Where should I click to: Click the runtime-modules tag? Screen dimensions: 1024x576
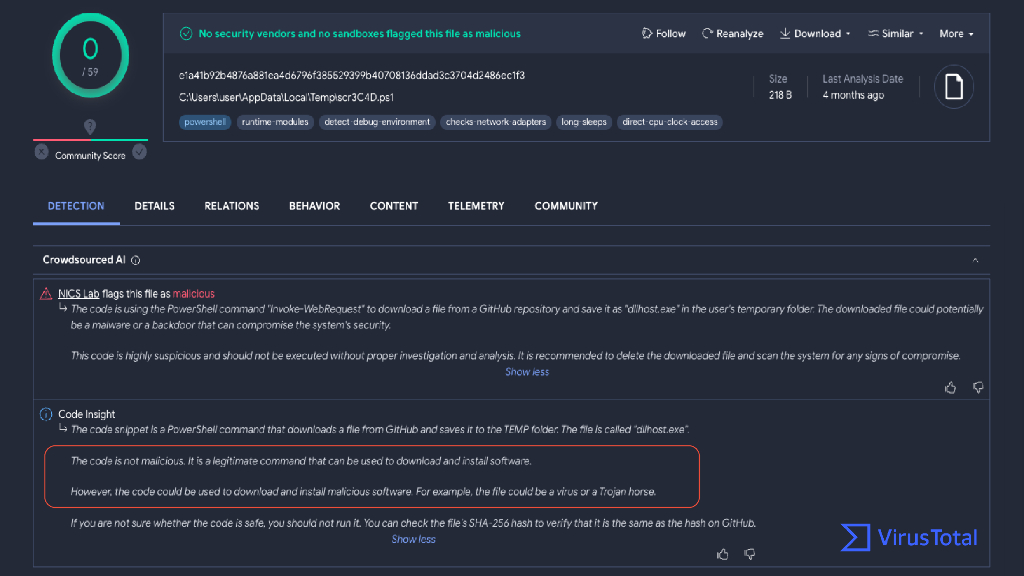(275, 122)
